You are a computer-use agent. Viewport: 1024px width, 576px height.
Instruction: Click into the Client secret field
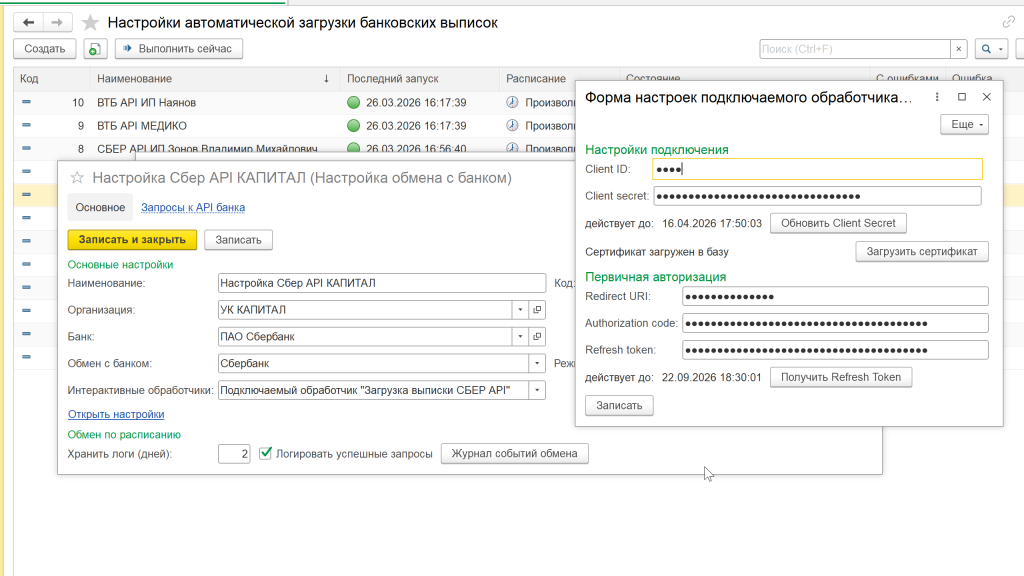816,196
